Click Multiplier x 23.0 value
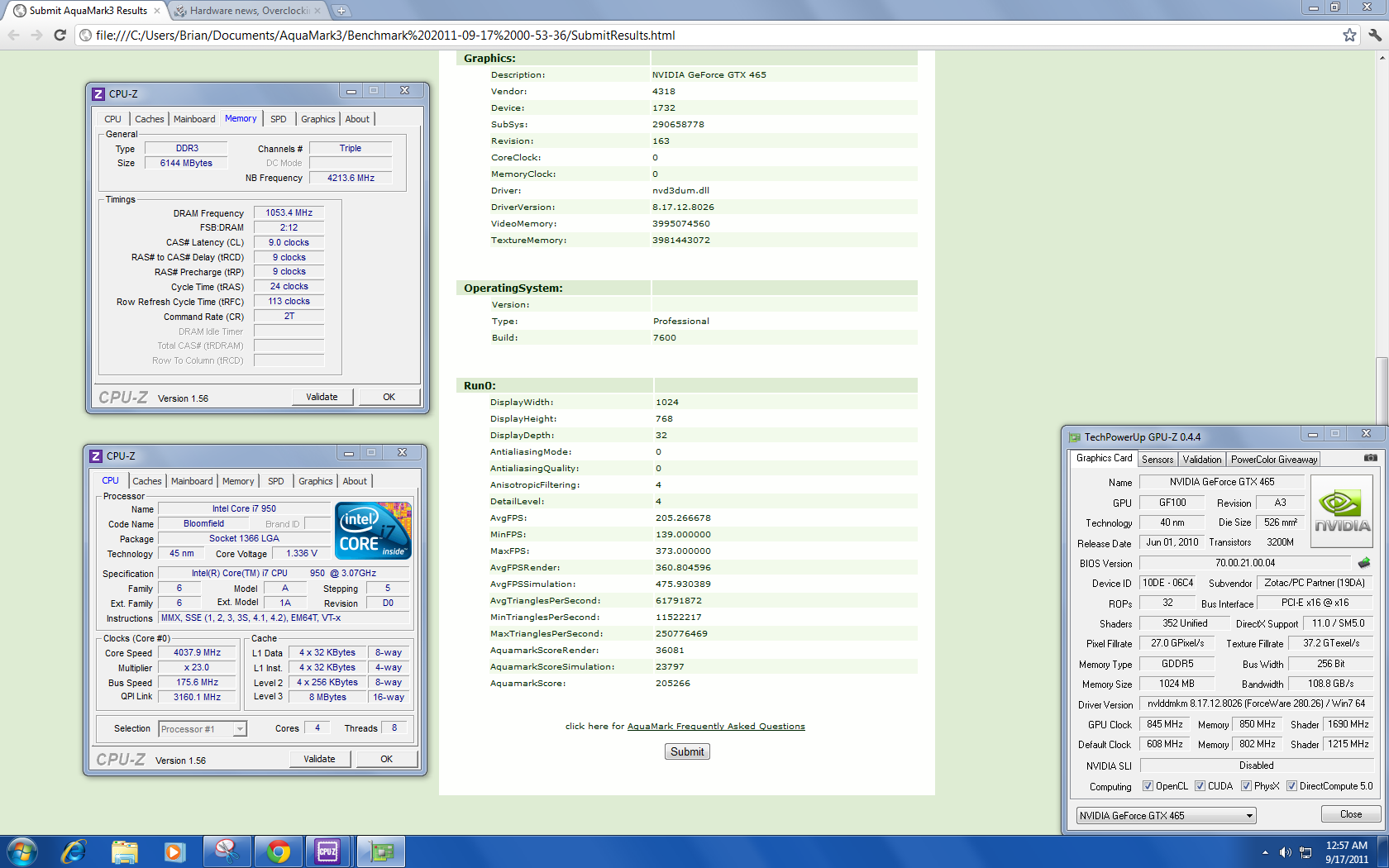The width and height of the screenshot is (1389, 868). (x=197, y=667)
